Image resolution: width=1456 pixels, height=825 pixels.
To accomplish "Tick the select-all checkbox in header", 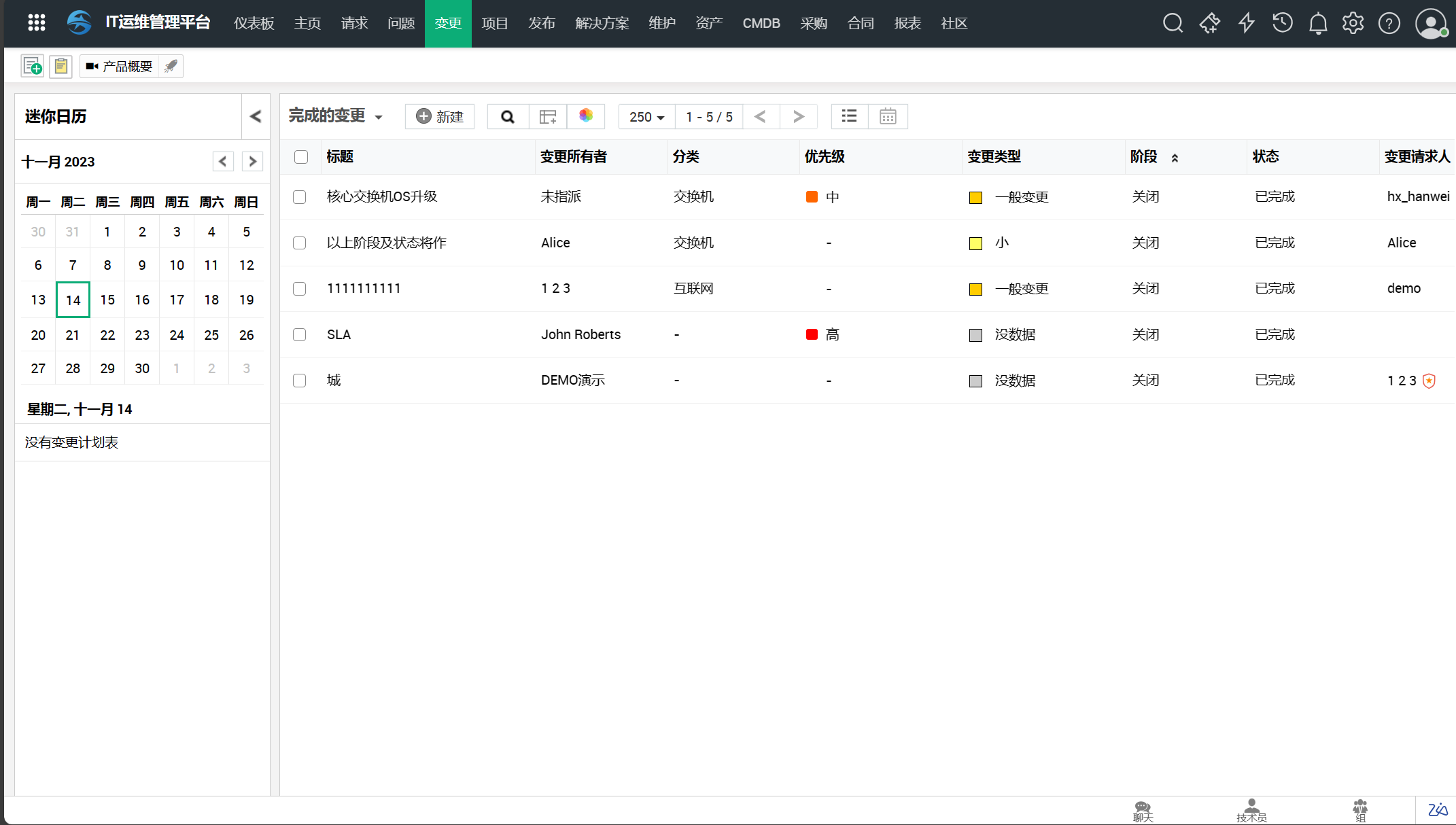I will coord(301,157).
